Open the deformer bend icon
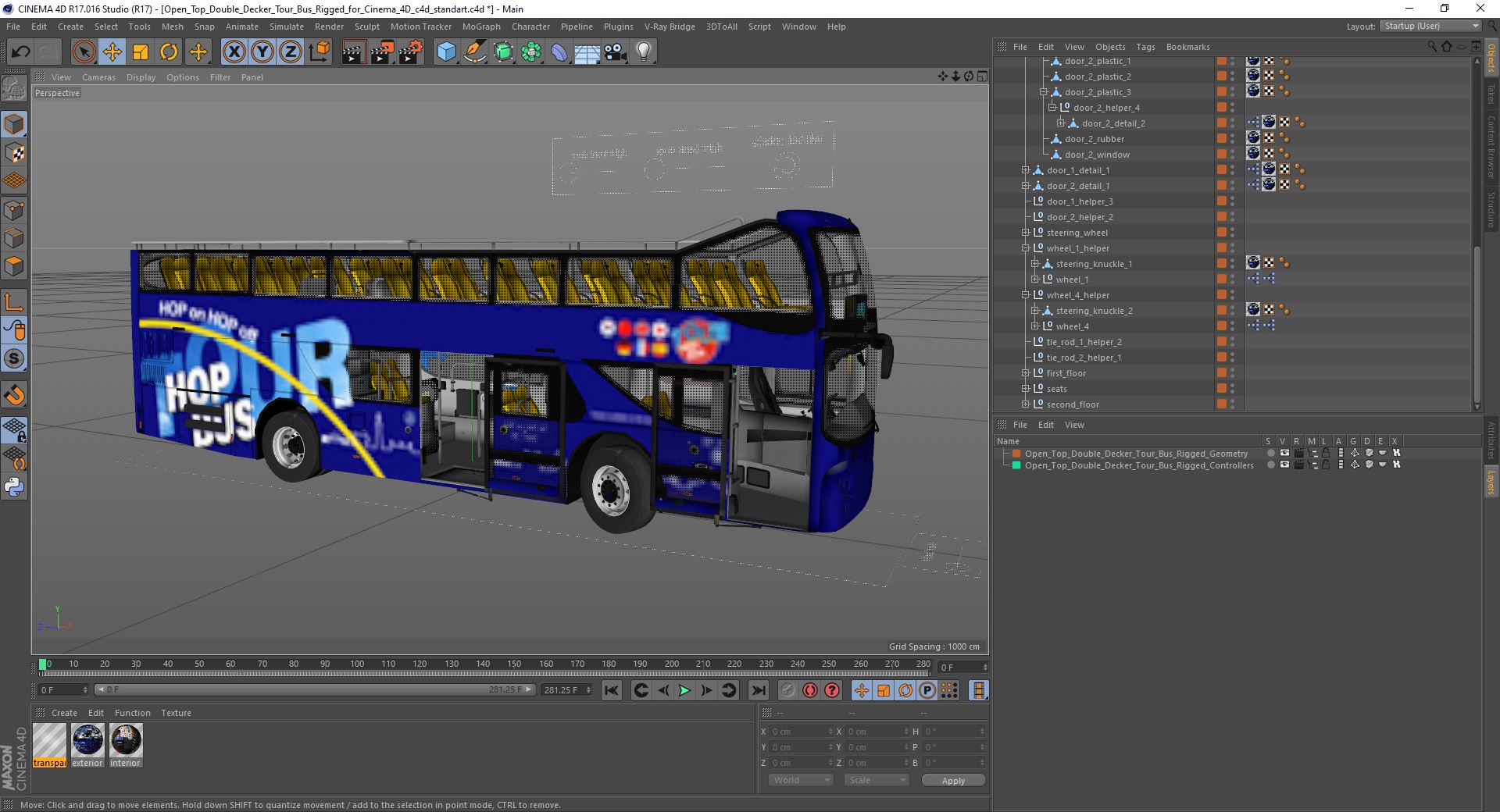This screenshot has height=812, width=1500. point(559,52)
